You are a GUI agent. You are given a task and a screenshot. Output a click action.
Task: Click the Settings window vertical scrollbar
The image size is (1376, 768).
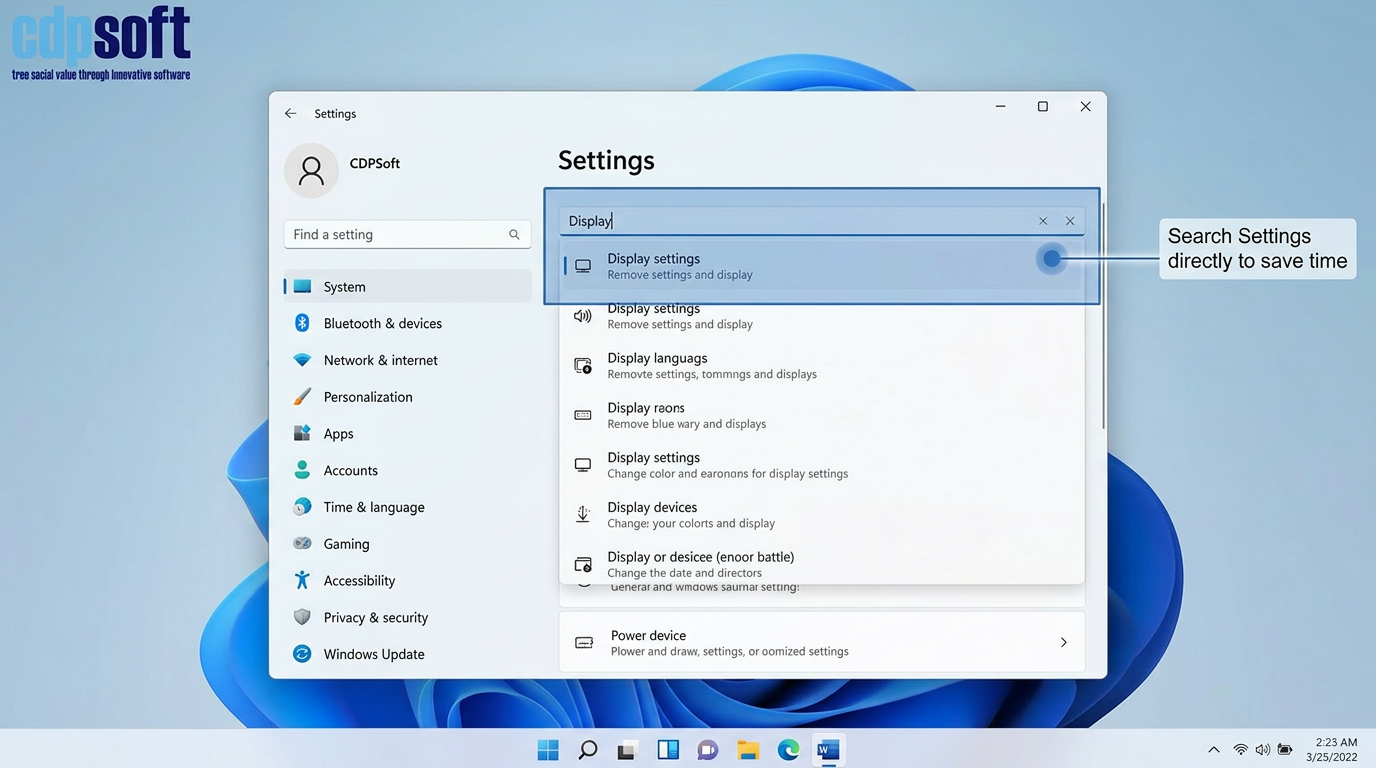tap(1103, 320)
